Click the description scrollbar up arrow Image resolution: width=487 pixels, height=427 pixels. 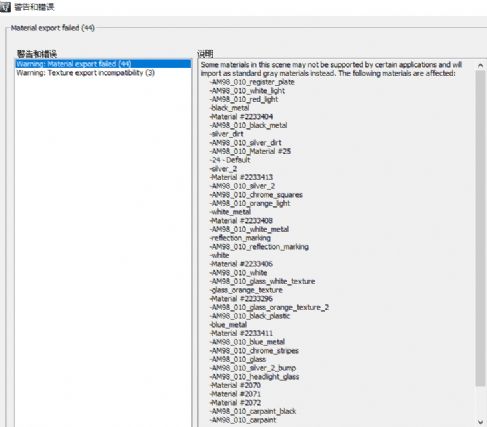pos(480,65)
